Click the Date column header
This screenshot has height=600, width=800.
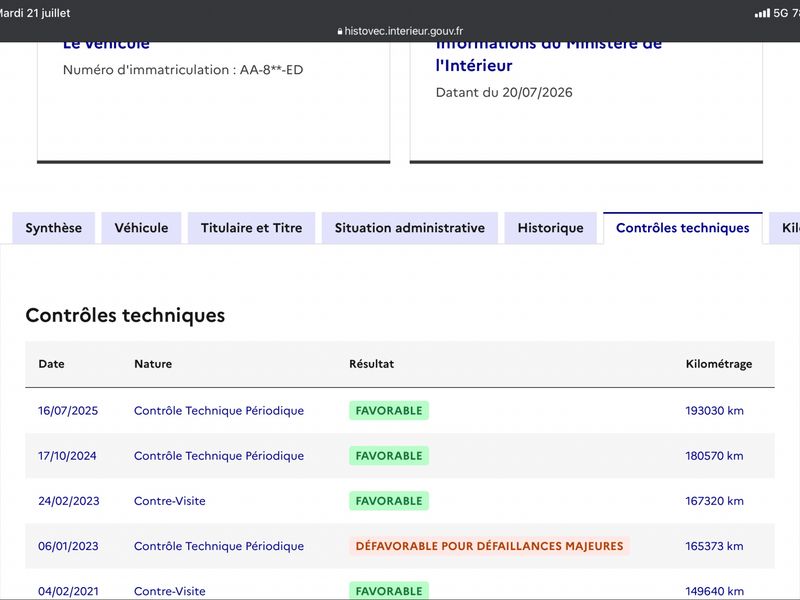coord(51,364)
